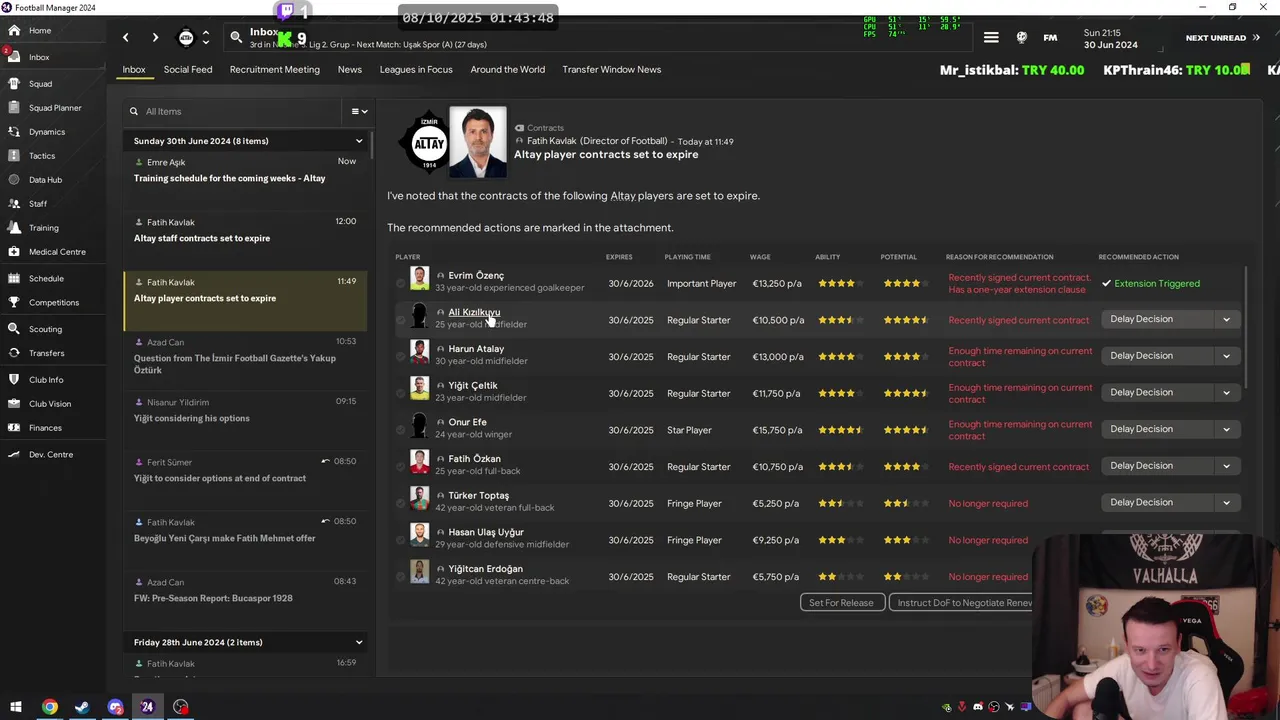Select Hasan Ulaş Uyğur row radio circle

point(401,540)
